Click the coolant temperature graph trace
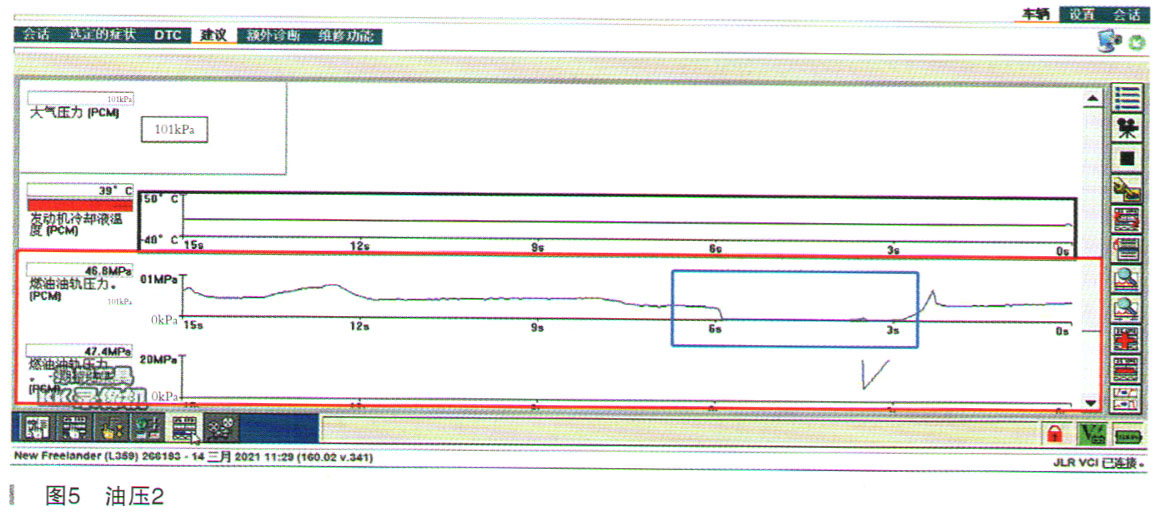The image size is (1161, 517). coord(626,221)
